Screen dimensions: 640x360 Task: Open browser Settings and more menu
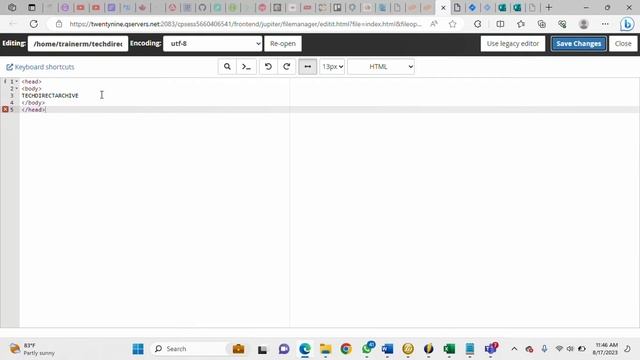coord(605,24)
